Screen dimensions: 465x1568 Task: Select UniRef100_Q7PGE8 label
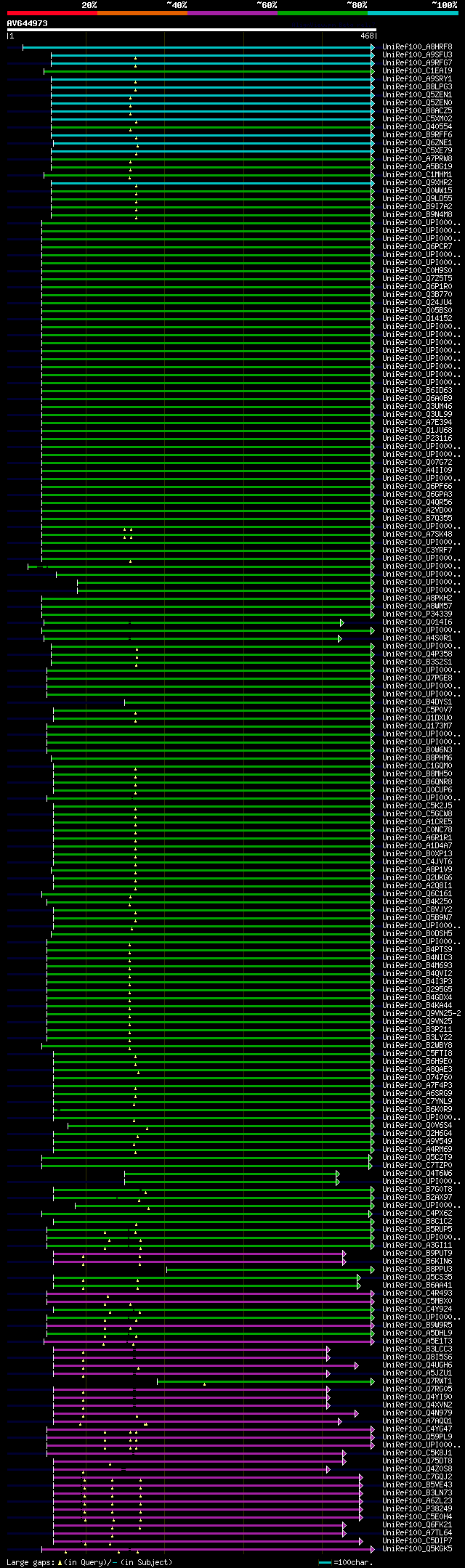click(417, 678)
